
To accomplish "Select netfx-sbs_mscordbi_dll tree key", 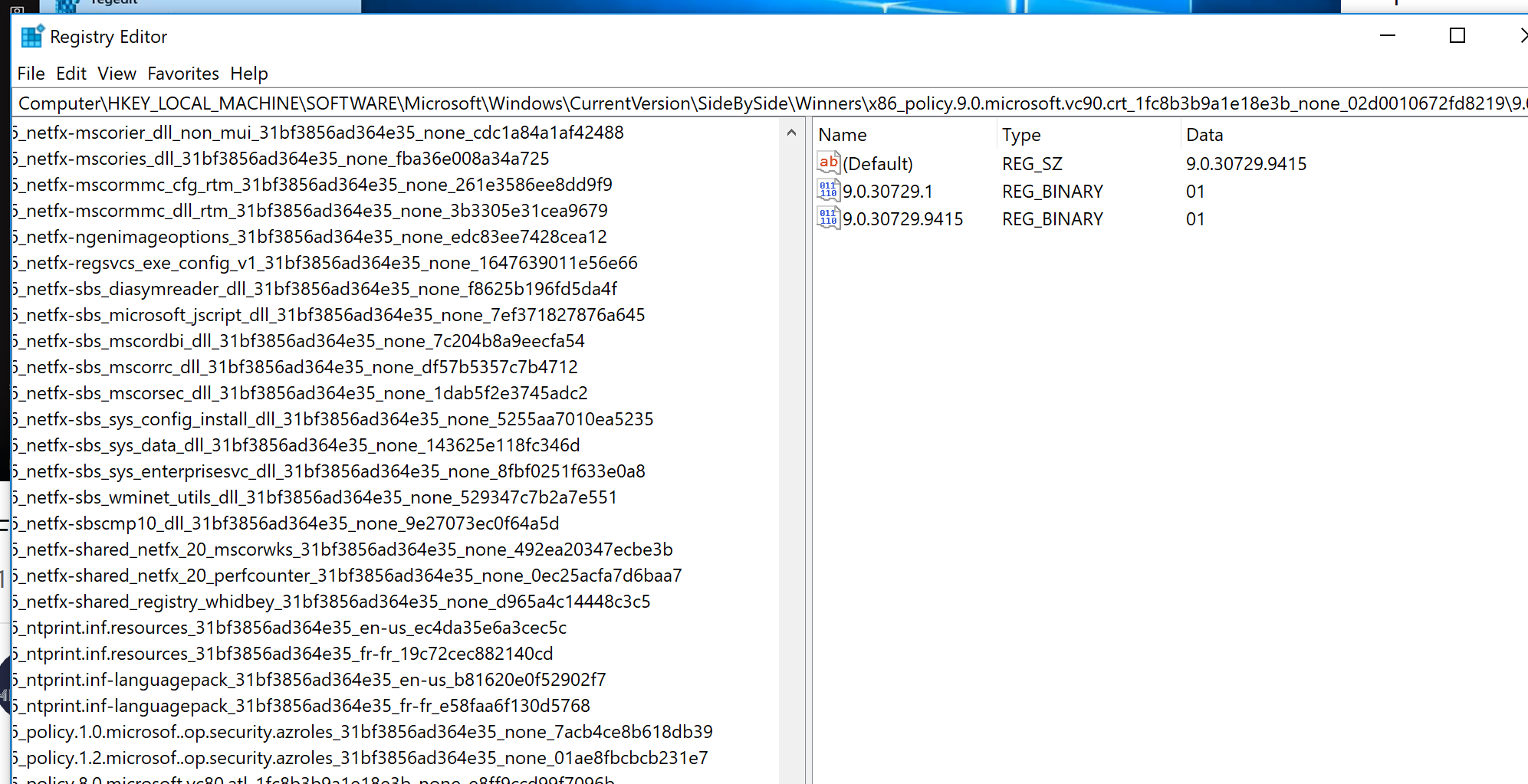I will click(x=299, y=341).
